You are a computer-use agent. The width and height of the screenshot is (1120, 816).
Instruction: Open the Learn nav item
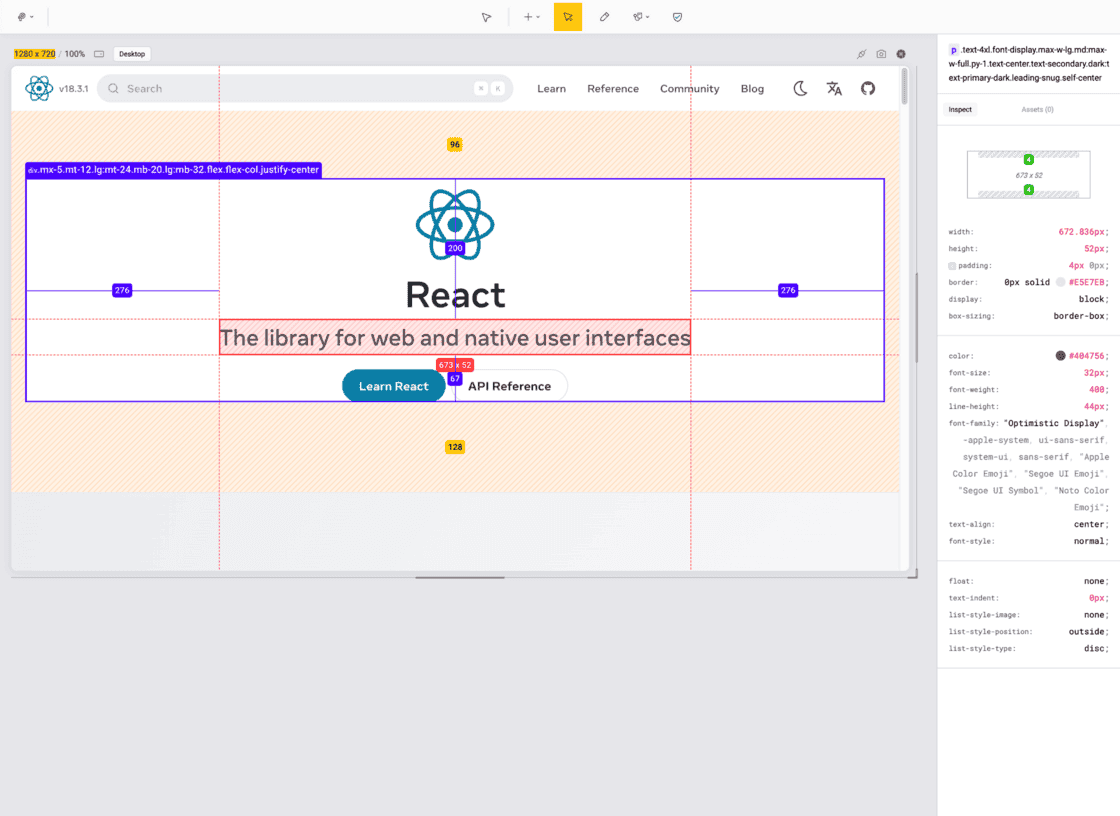pyautogui.click(x=551, y=89)
